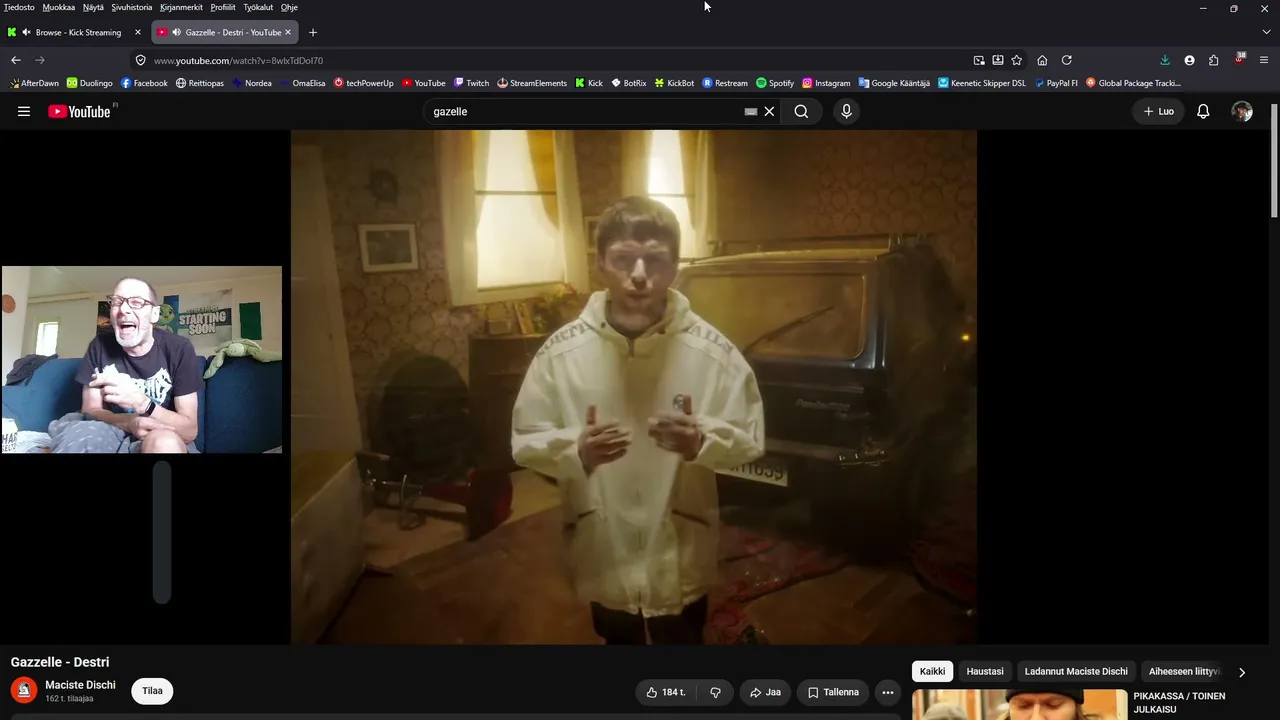Screen dimensions: 1280x720
Task: Open the Luo create dropdown
Action: [x=1159, y=111]
